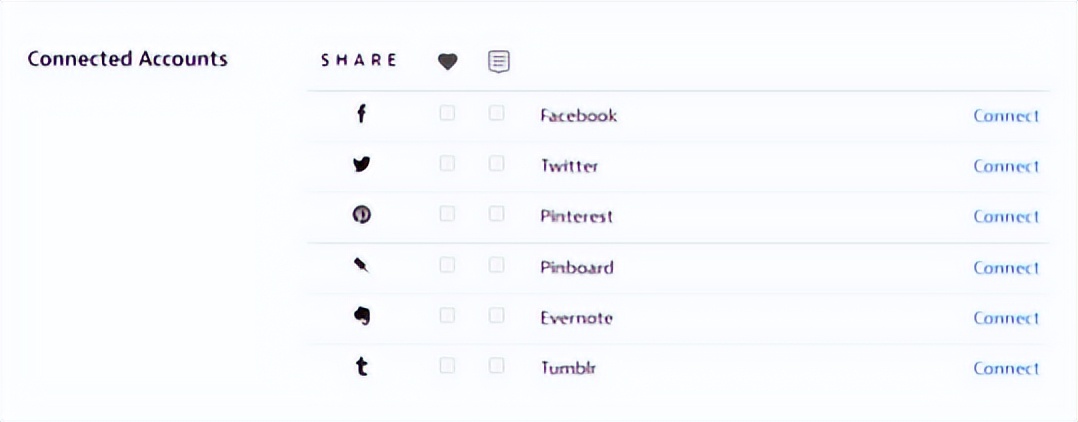Click Connect link for Tumblr
Viewport: 1078px width, 422px height.
[x=1006, y=368]
